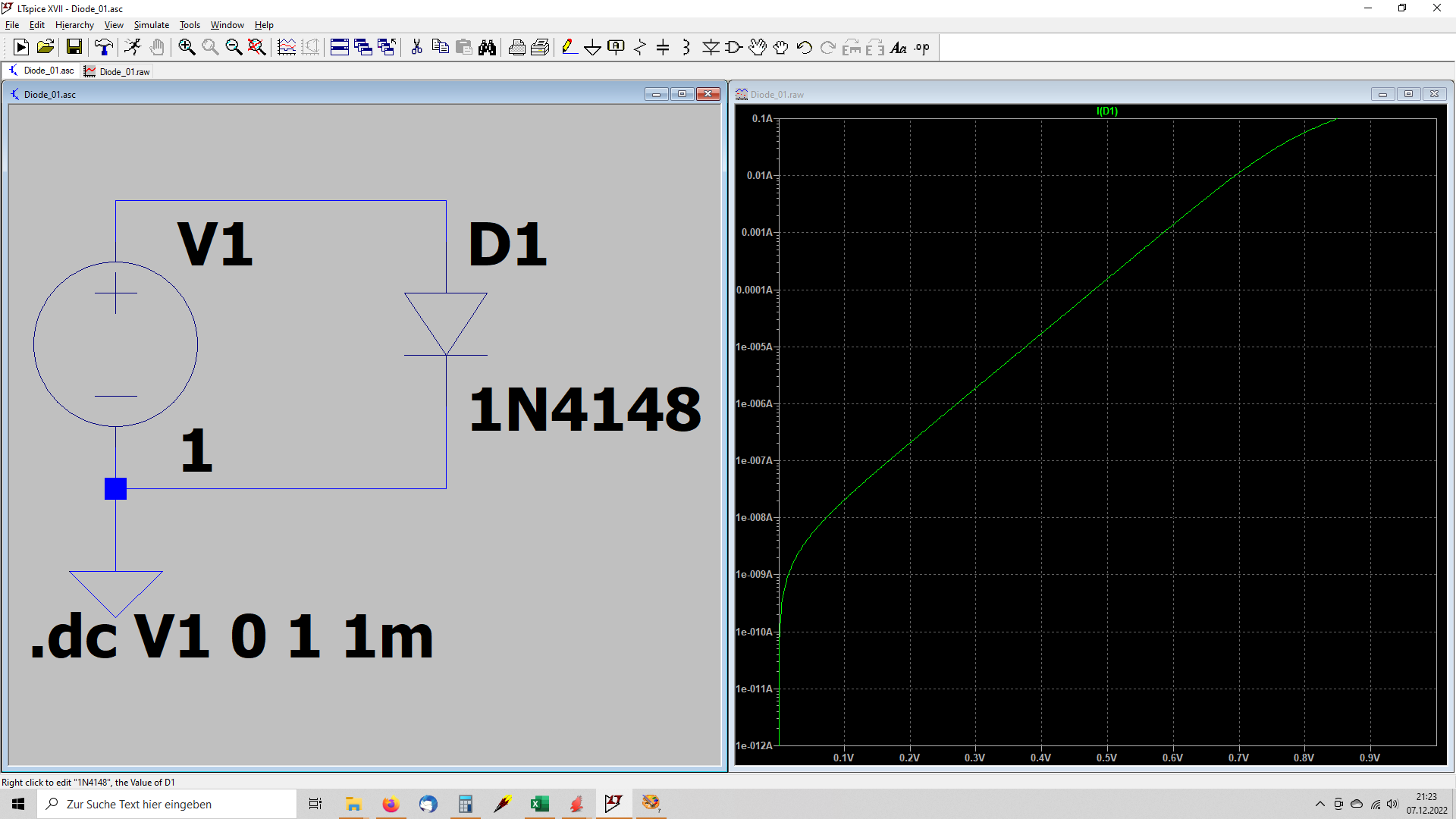The height and width of the screenshot is (819, 1456).
Task: Open the Tools menu
Action: pyautogui.click(x=190, y=25)
